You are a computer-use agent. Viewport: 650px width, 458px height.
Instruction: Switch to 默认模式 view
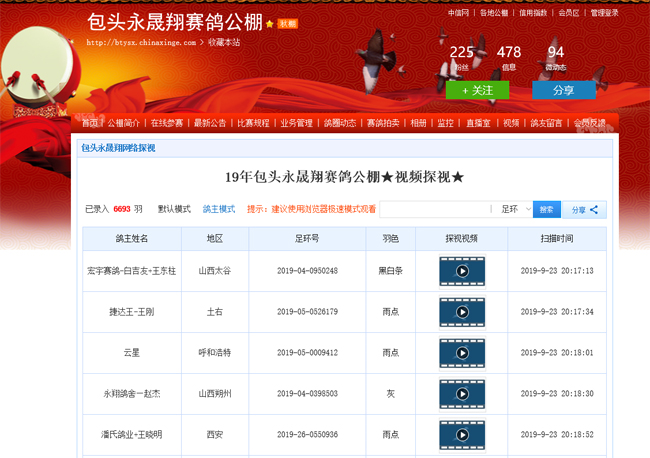click(x=174, y=210)
